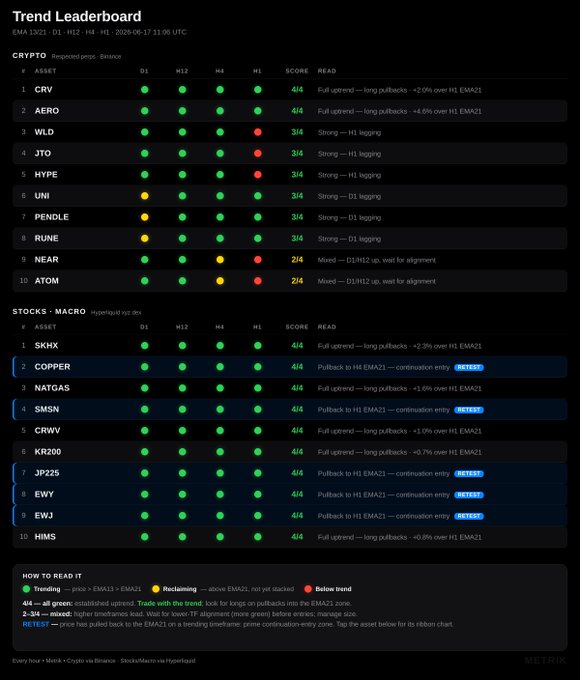The image size is (580, 680).
Task: Open the NATGAS asset name
Action: click(x=52, y=388)
